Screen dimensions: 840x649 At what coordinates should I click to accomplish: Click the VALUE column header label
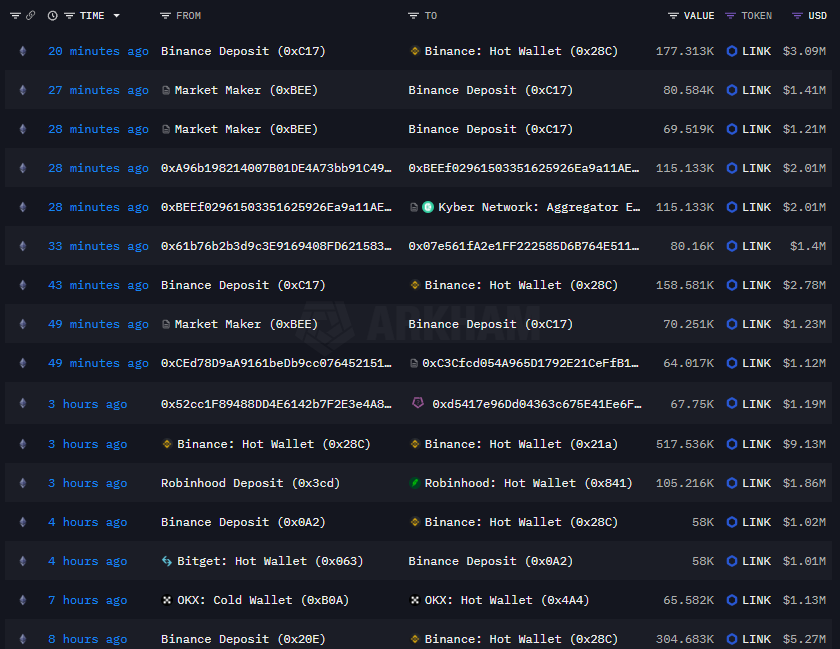point(699,16)
